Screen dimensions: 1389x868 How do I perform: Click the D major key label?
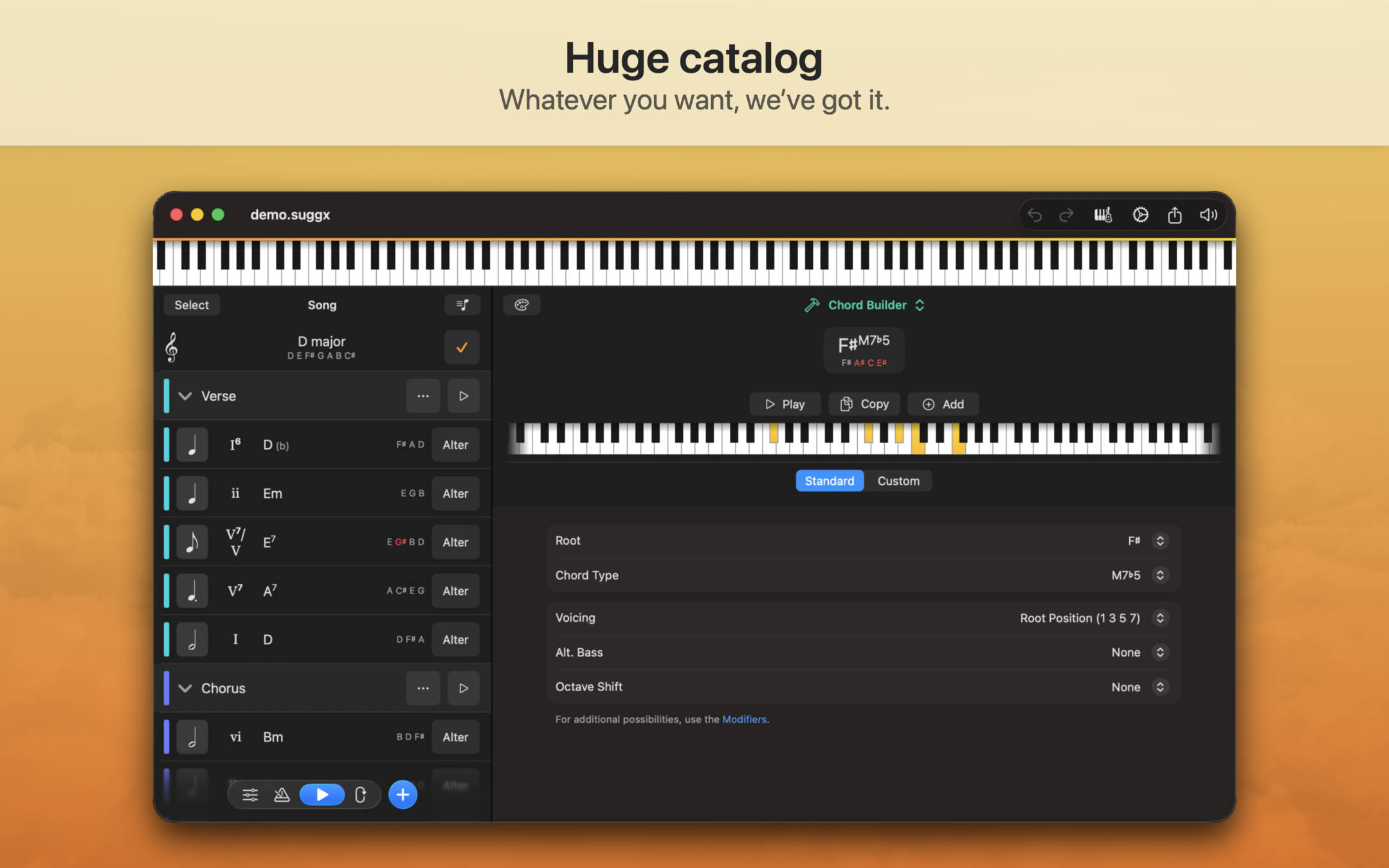click(322, 341)
